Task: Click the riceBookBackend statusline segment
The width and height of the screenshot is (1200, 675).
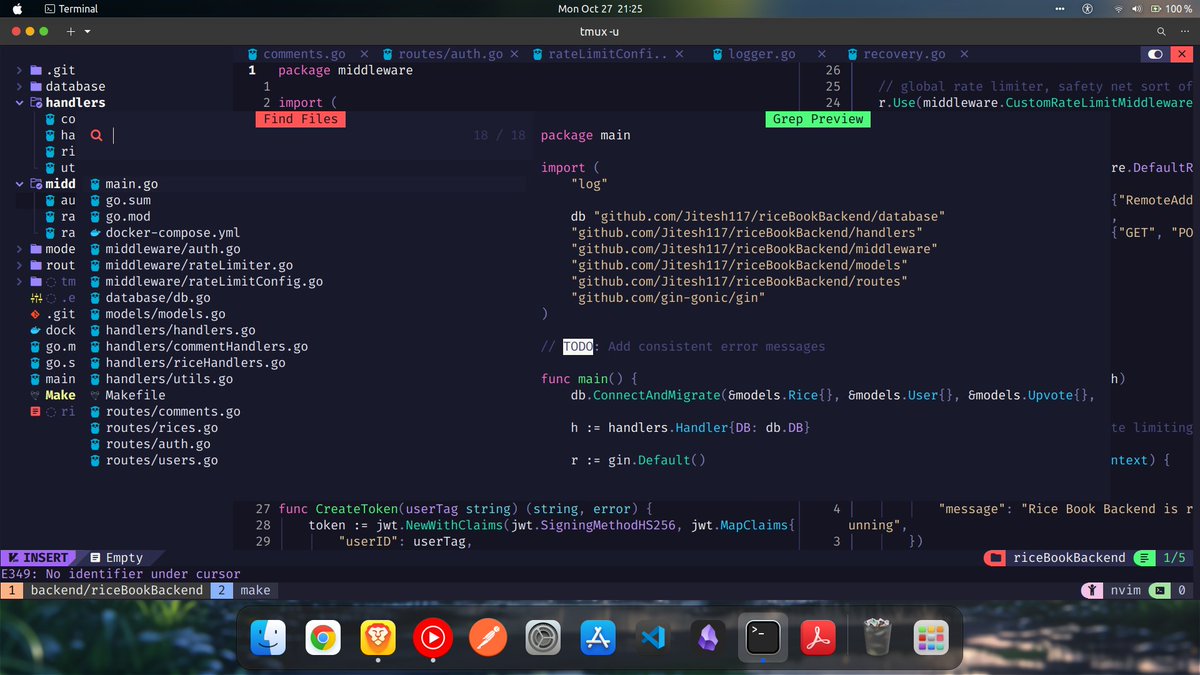Action: tap(1058, 558)
